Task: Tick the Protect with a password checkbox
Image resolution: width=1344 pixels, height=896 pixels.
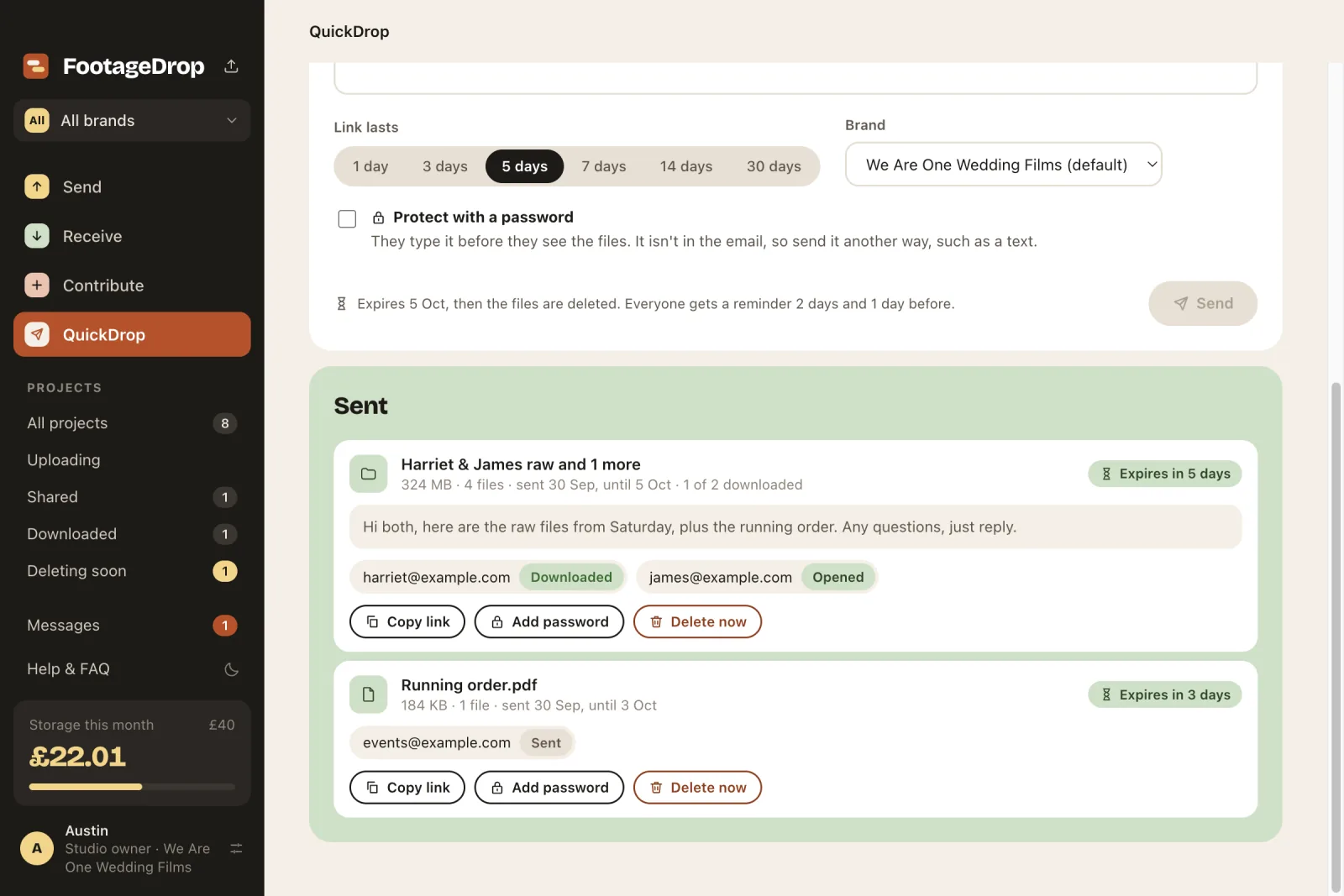Action: pyautogui.click(x=347, y=218)
